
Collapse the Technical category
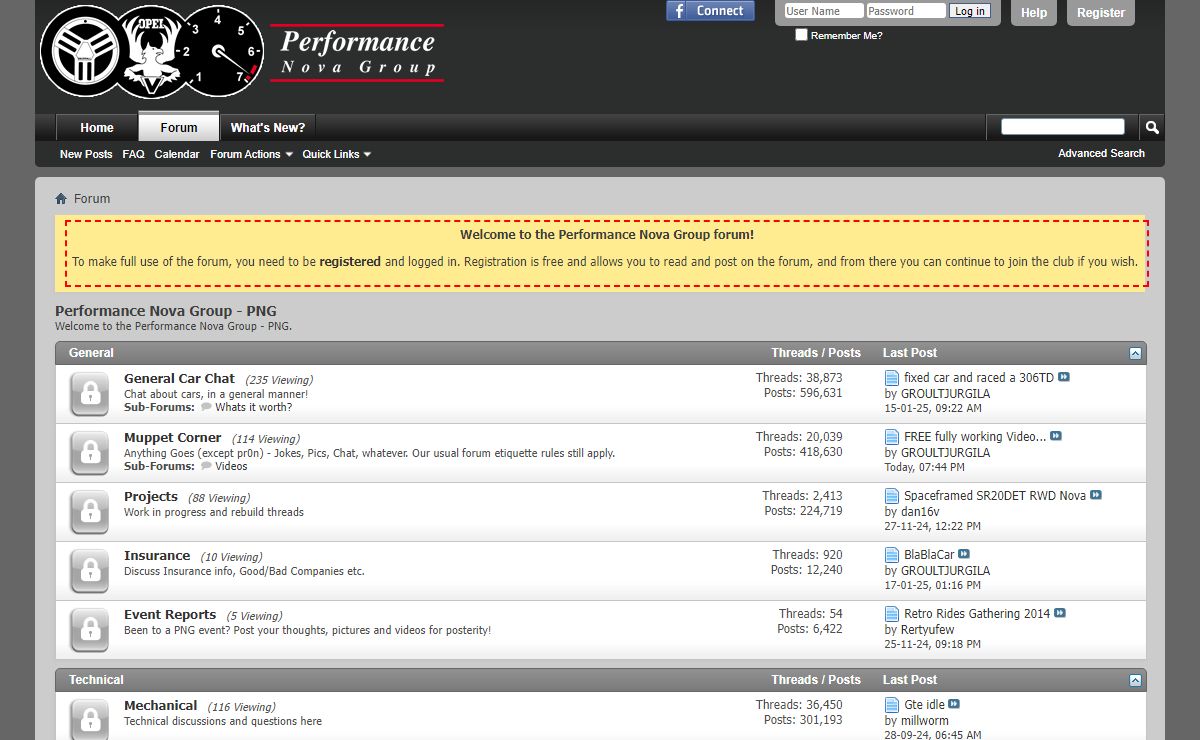pyautogui.click(x=1135, y=680)
